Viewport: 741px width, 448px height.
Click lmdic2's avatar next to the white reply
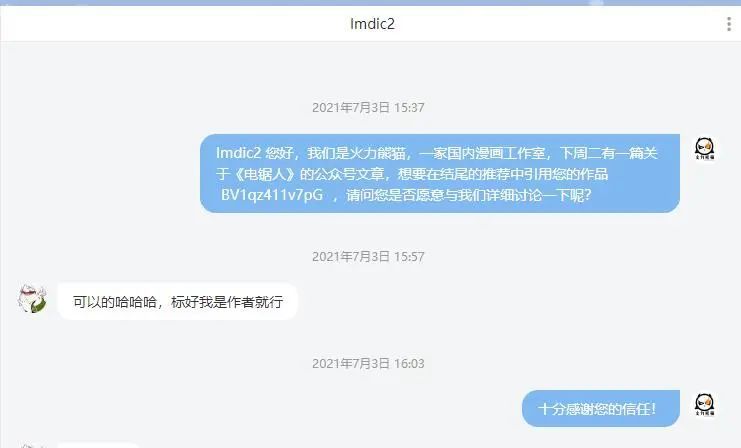pyautogui.click(x=32, y=298)
